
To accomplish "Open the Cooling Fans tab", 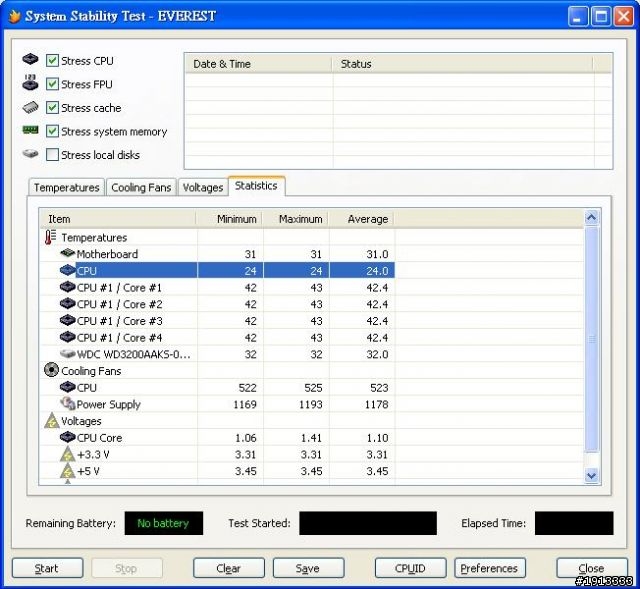I will click(x=141, y=187).
